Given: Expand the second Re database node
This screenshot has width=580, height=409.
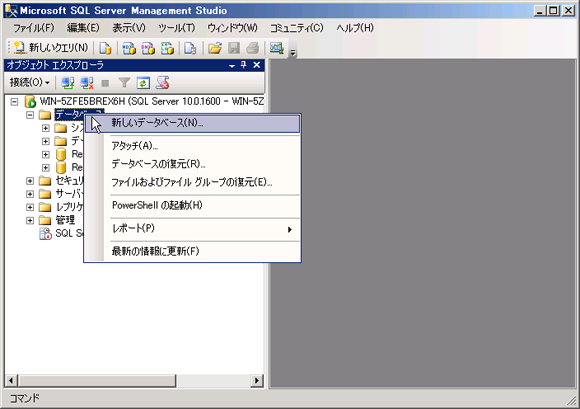Looking at the screenshot, I should [x=45, y=168].
